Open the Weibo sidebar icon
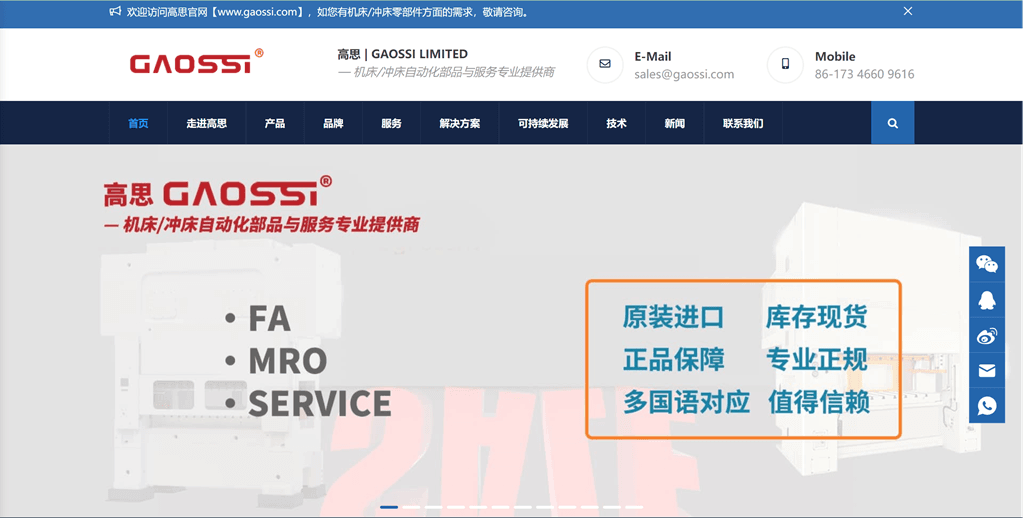 pos(987,335)
